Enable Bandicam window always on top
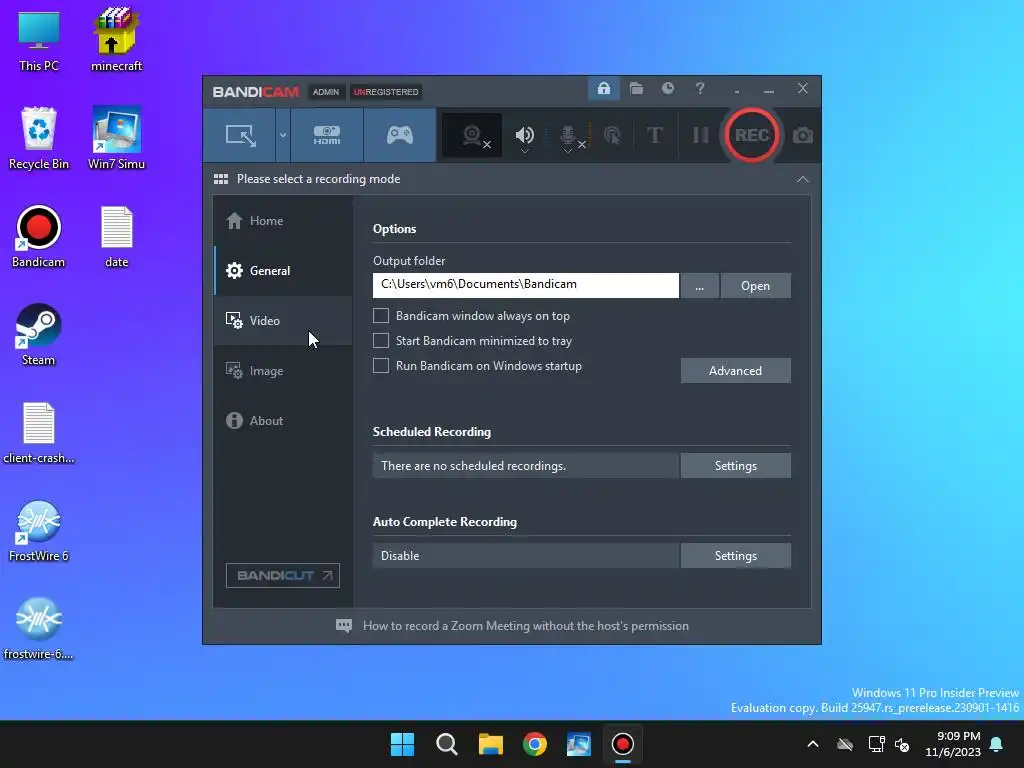This screenshot has width=1024, height=768. tap(381, 315)
